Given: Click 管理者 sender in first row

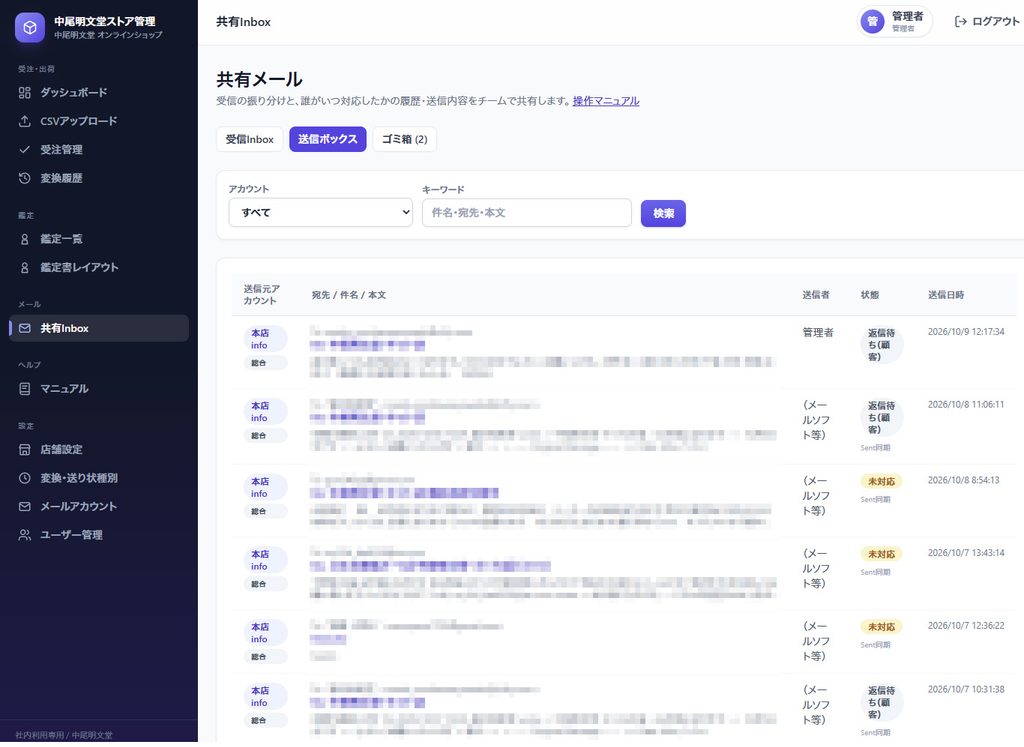Looking at the screenshot, I should tap(818, 333).
